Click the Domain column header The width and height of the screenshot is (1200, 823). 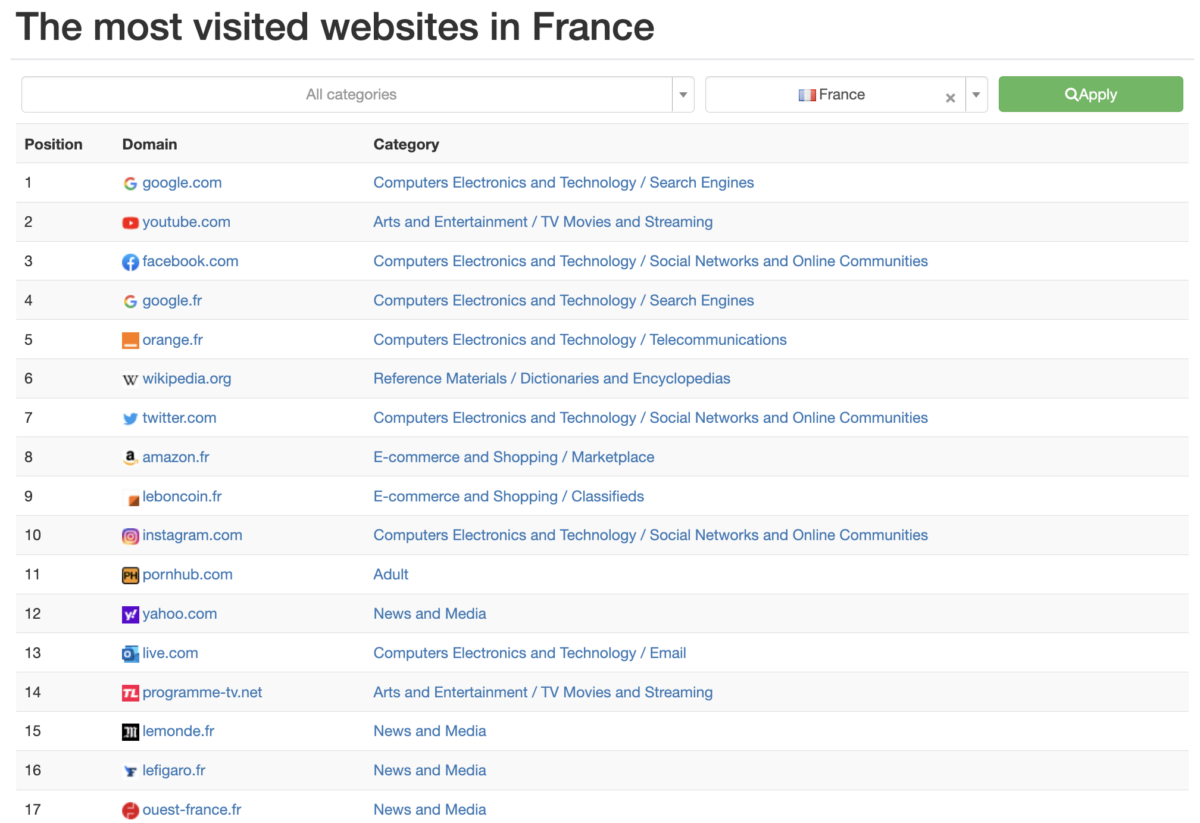pos(150,144)
